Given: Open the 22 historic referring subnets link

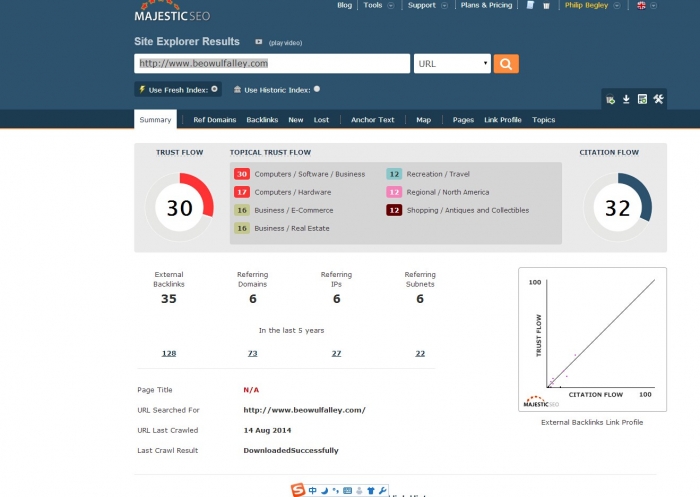Looking at the screenshot, I should 420,353.
